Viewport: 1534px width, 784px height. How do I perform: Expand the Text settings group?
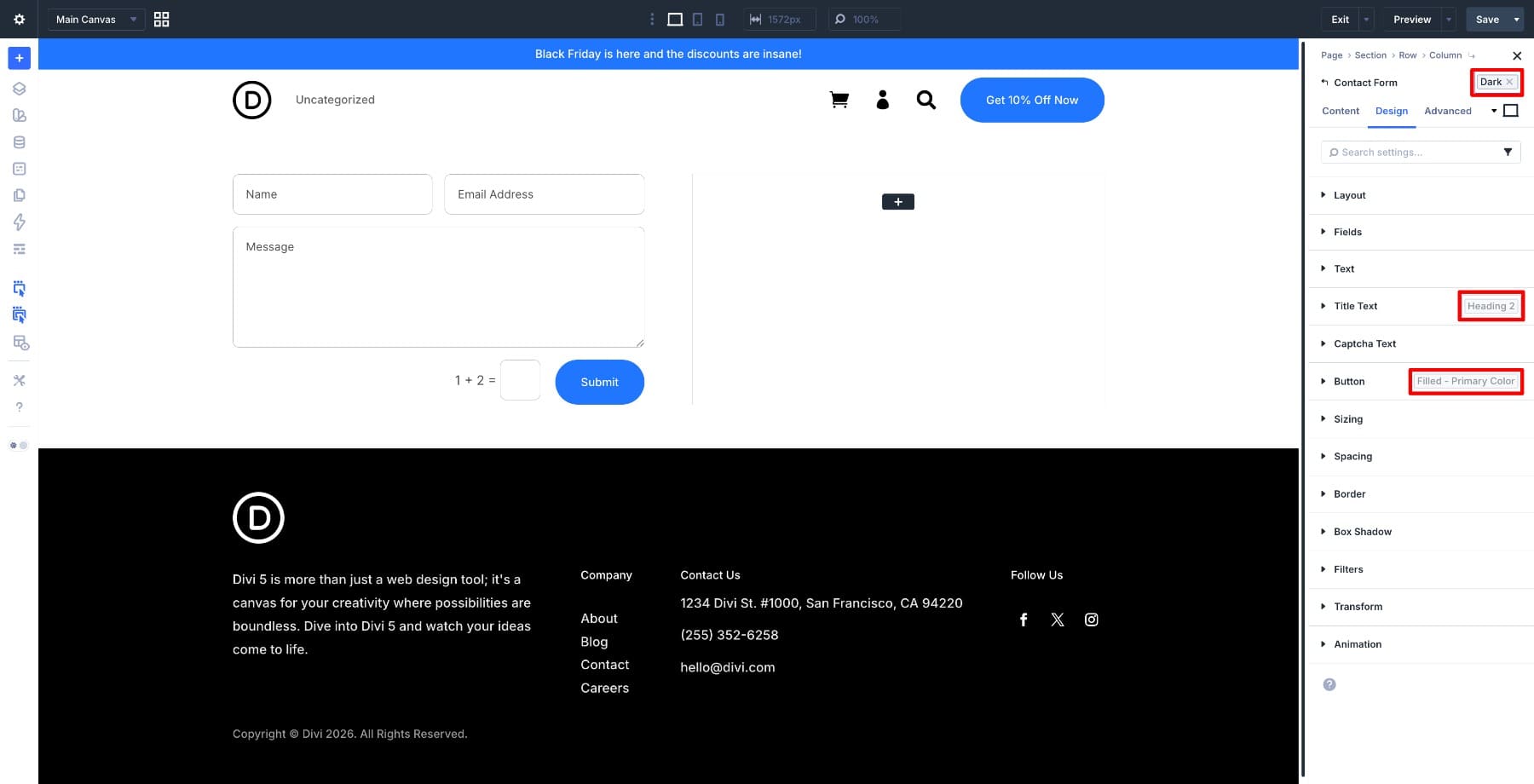pyautogui.click(x=1421, y=268)
